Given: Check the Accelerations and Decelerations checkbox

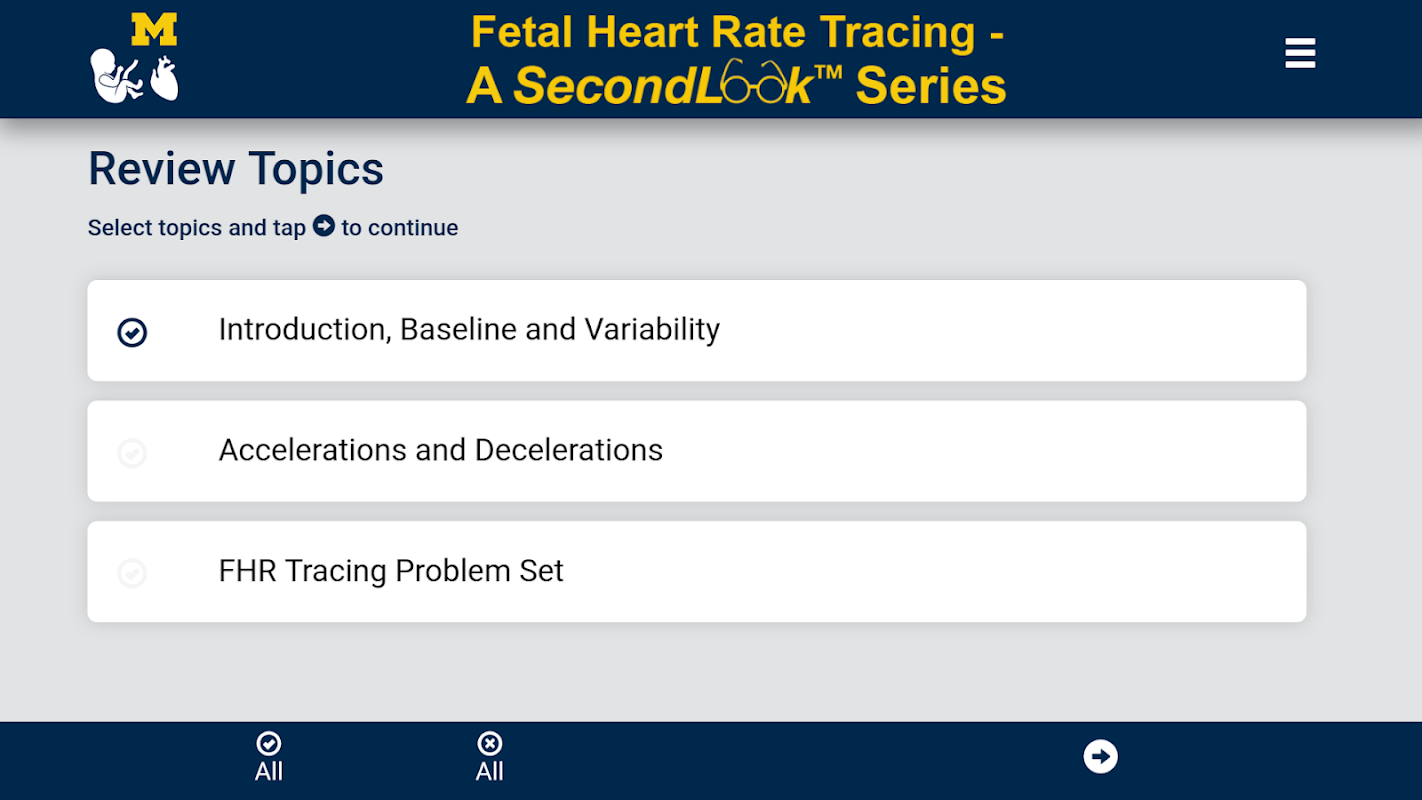Looking at the screenshot, I should point(132,453).
